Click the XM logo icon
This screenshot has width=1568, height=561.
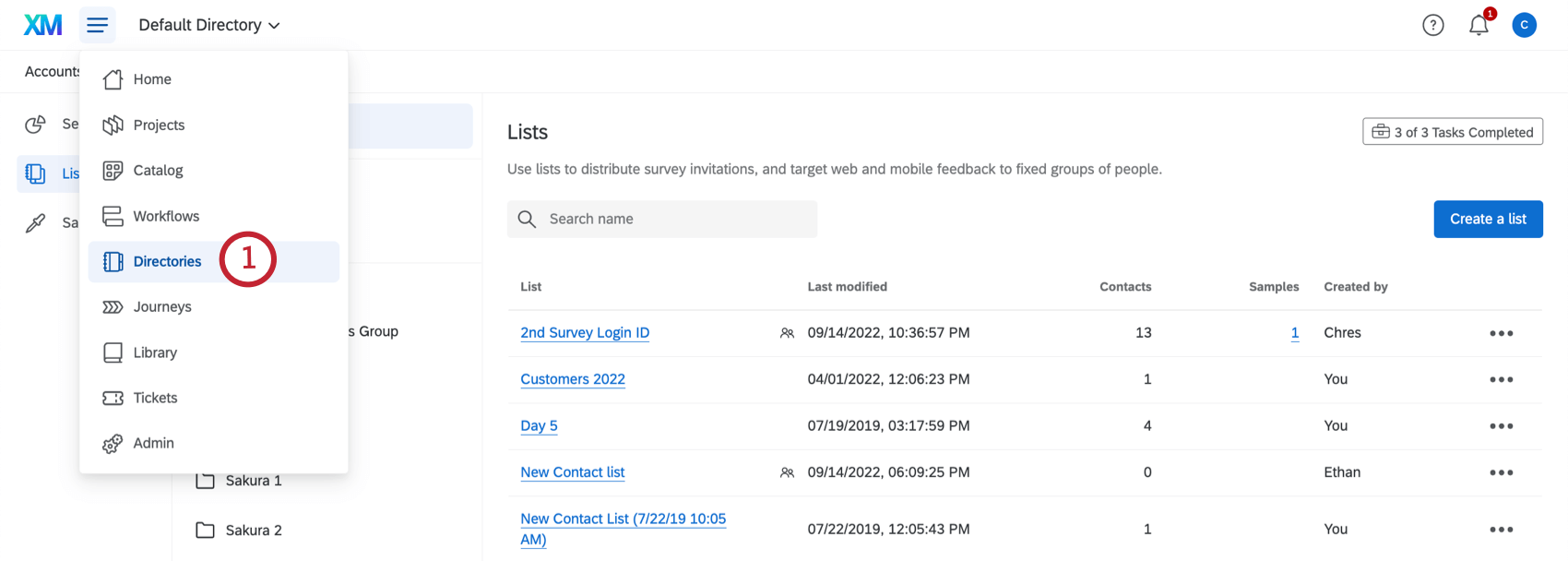43,25
